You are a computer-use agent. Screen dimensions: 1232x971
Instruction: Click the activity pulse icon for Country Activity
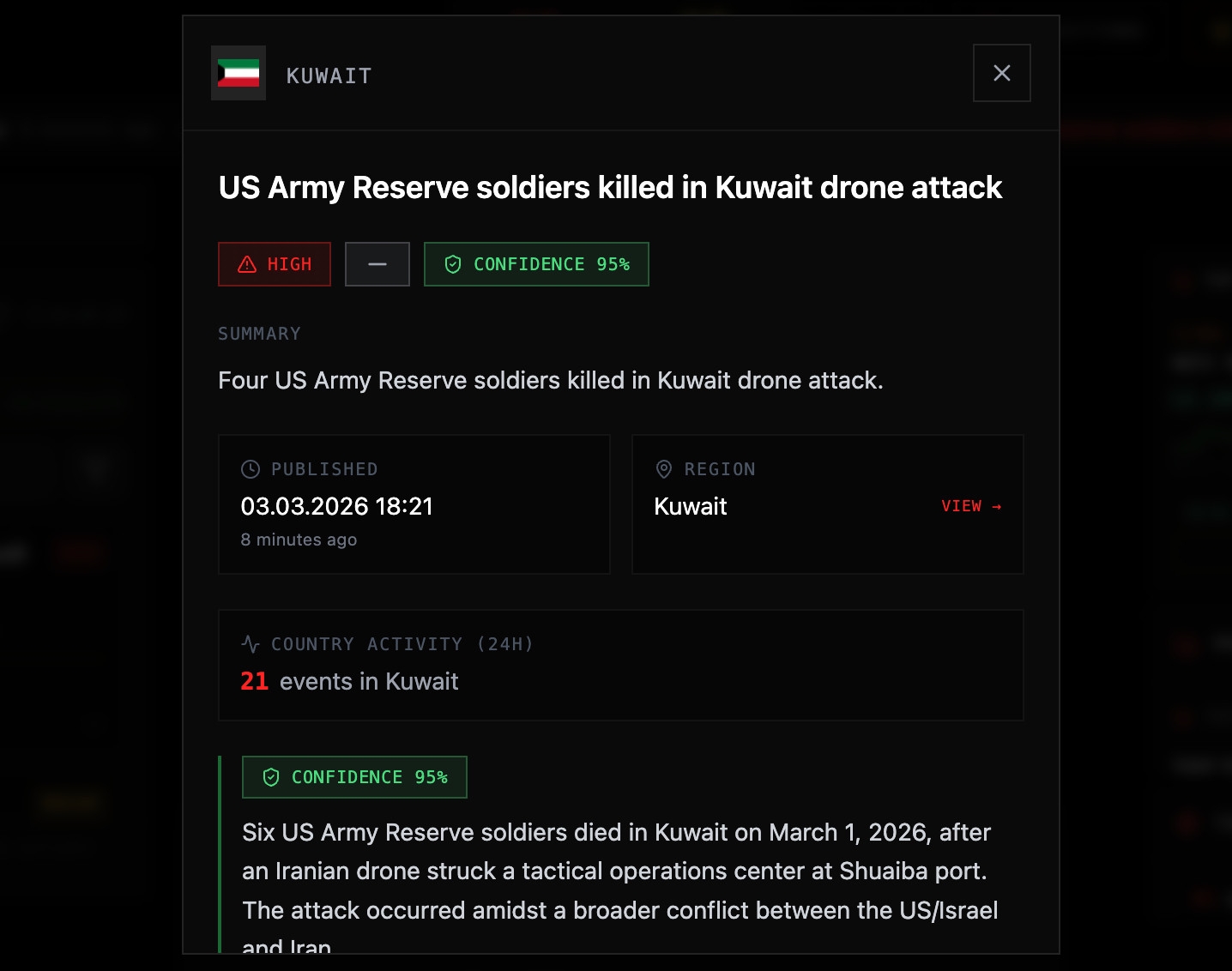251,643
